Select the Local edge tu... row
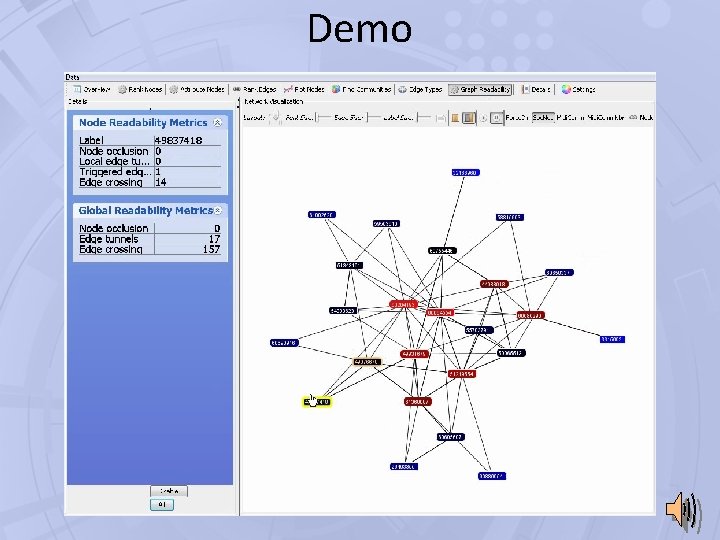Viewport: 720px width, 540px height. [x=150, y=161]
